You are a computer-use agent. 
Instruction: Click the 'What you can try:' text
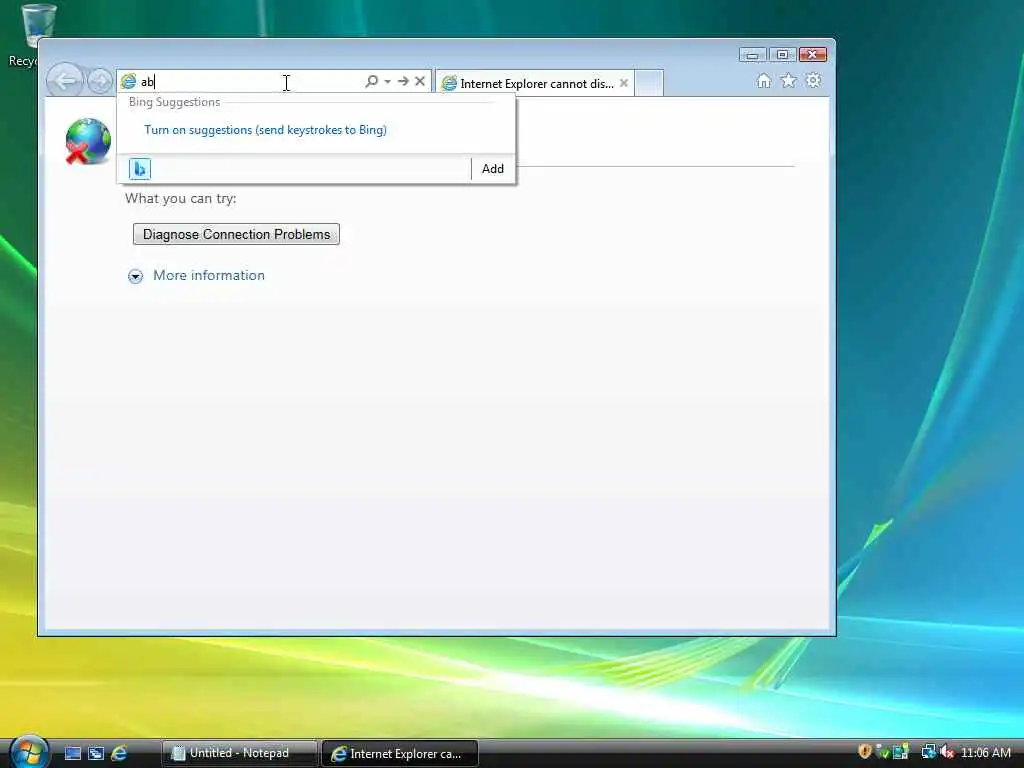[181, 199]
